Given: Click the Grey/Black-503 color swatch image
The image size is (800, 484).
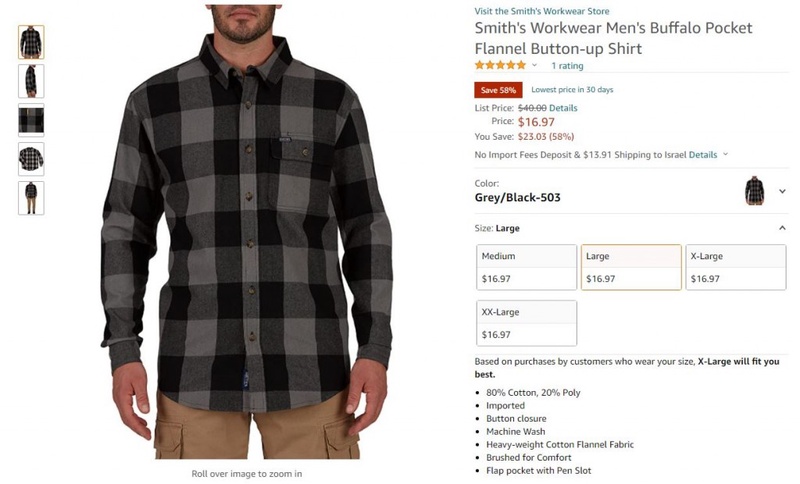Looking at the screenshot, I should click(x=755, y=191).
